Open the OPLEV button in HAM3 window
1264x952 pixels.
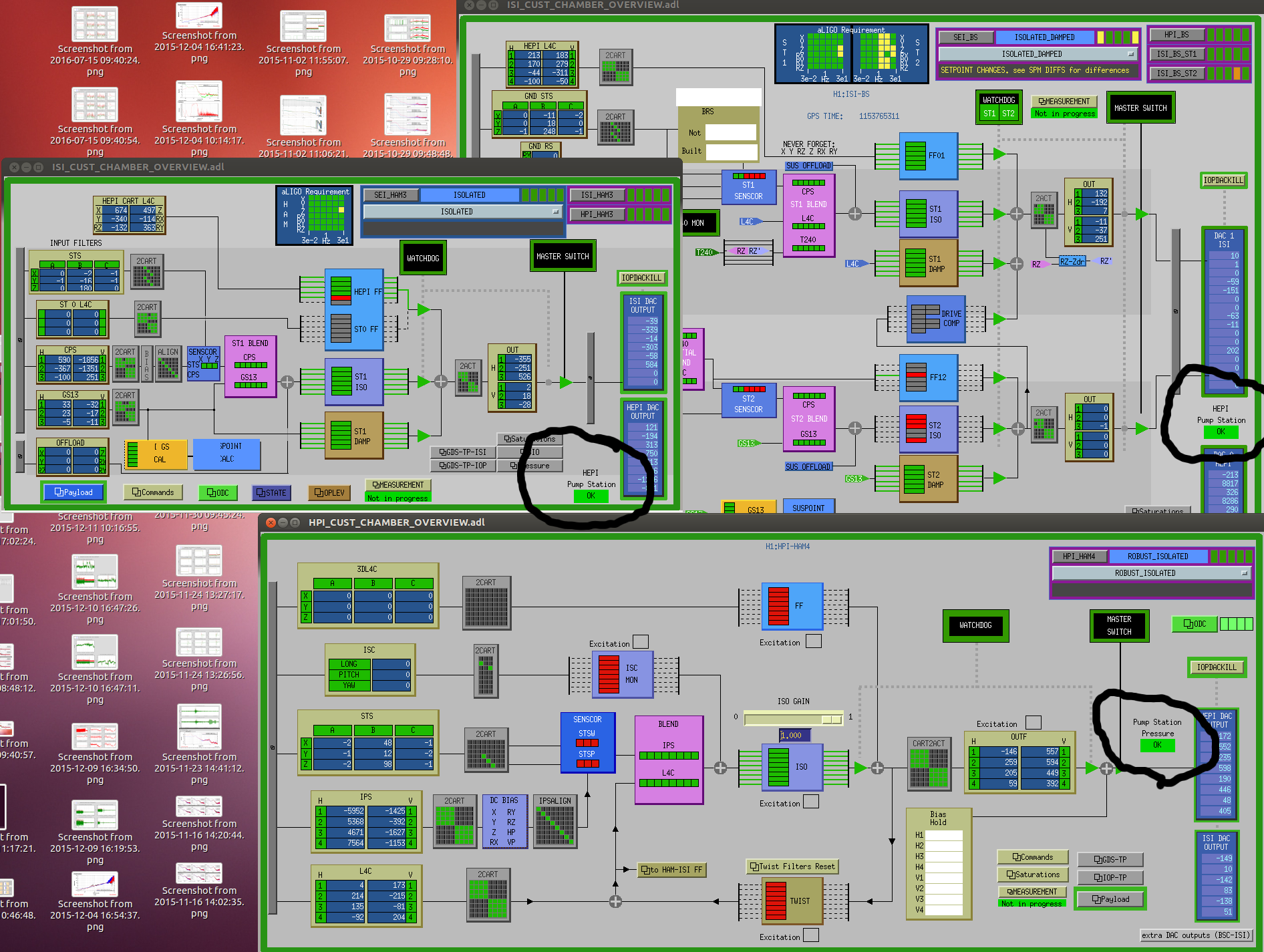pyautogui.click(x=329, y=493)
